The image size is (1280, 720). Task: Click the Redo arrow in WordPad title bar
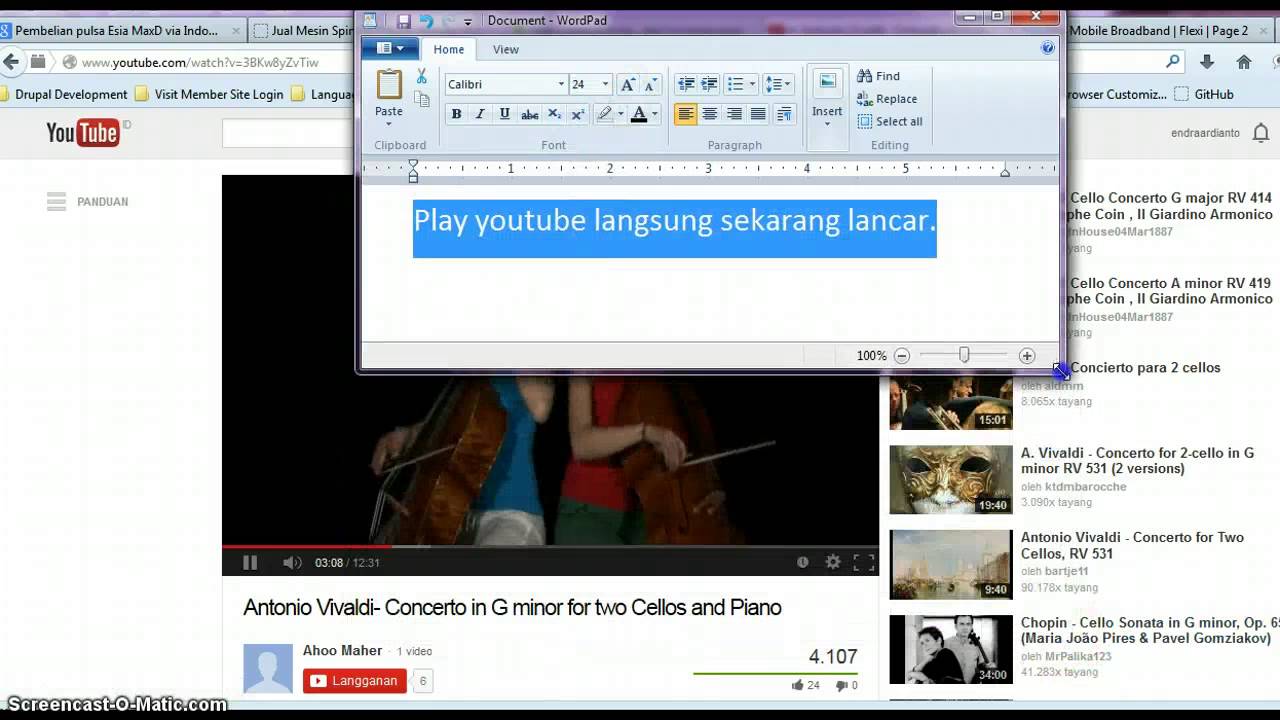tap(449, 21)
